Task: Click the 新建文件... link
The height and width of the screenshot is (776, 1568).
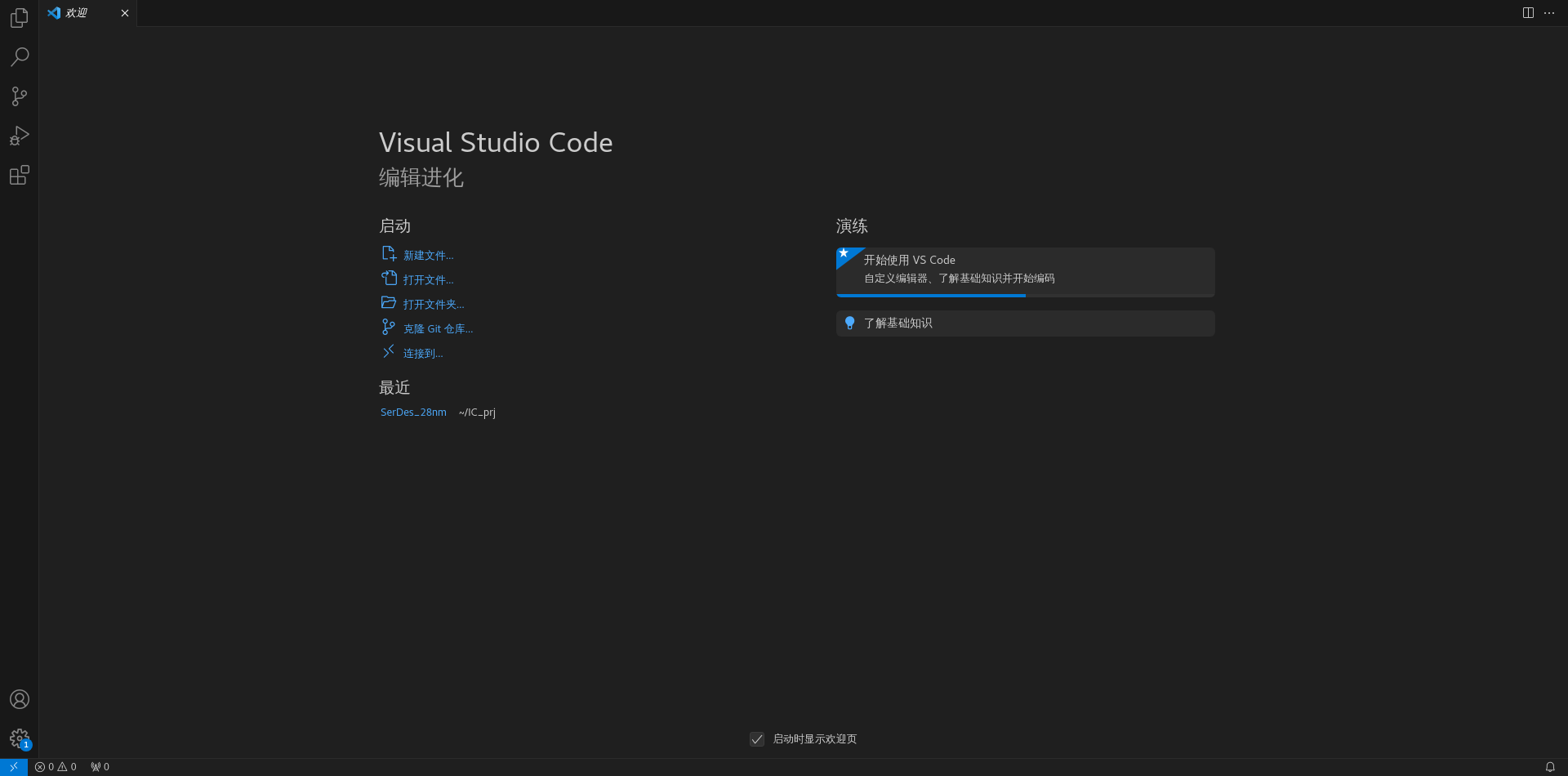Action: pos(428,256)
